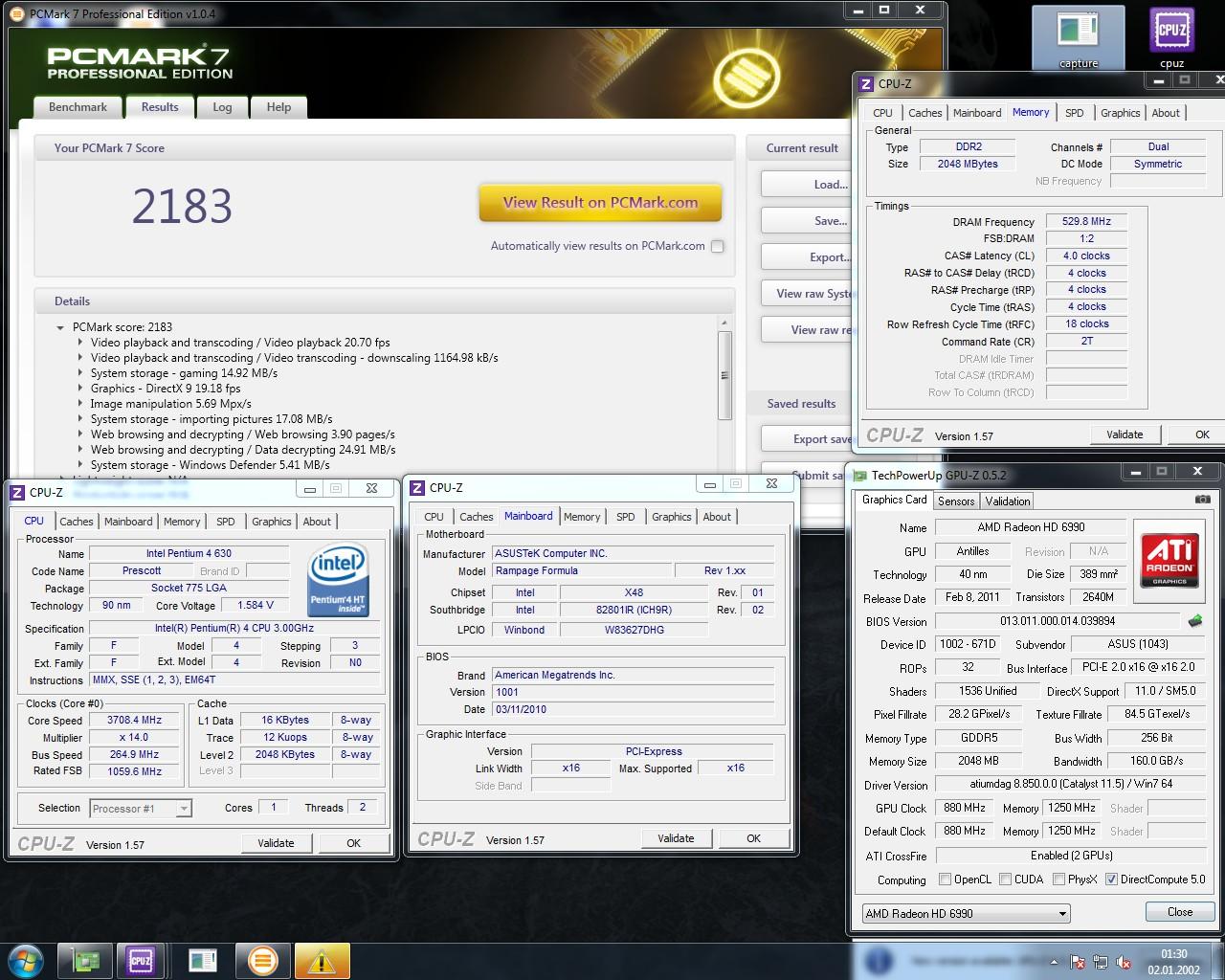Expand Windows Defender 5.41 MB/s row

pos(80,465)
